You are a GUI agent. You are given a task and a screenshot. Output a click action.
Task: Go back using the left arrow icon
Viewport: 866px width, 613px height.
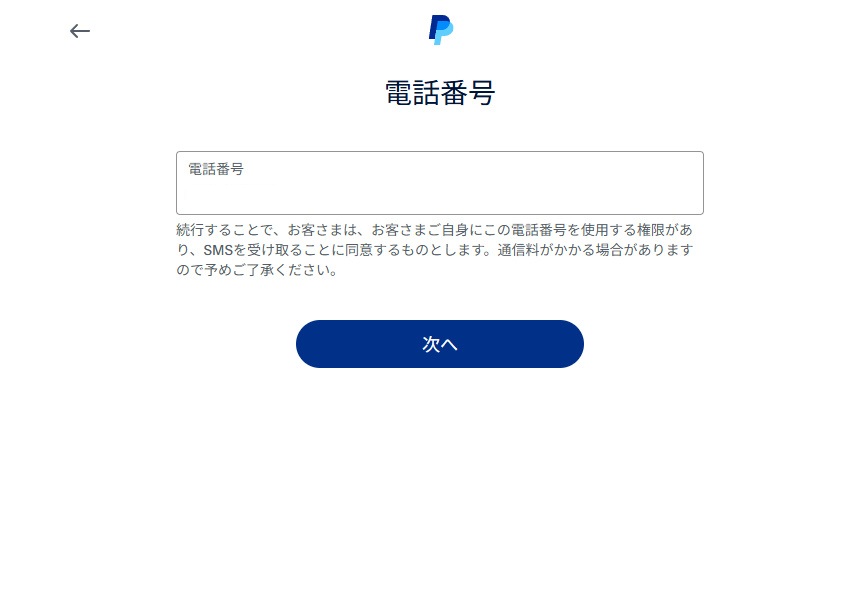(x=80, y=31)
